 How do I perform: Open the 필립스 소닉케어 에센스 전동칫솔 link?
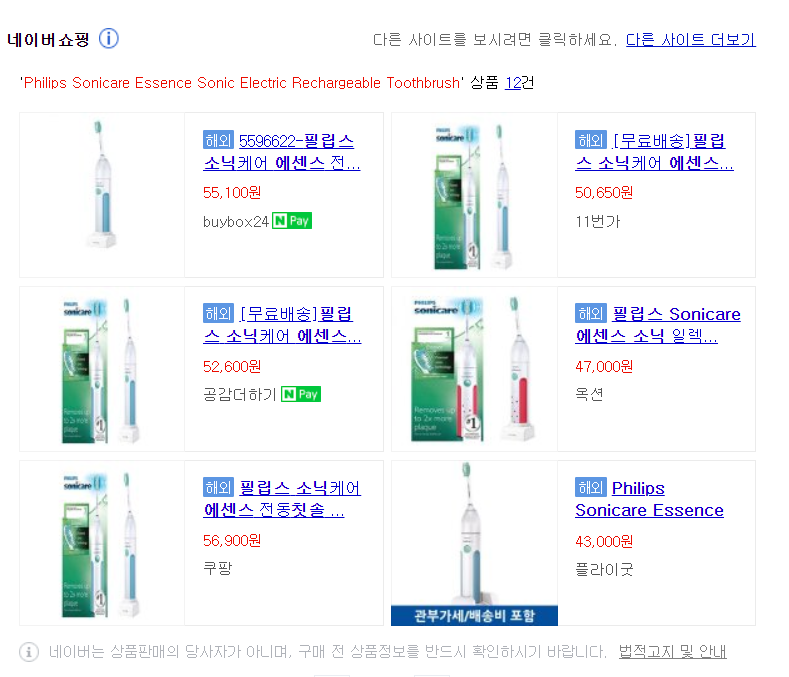pos(282,499)
